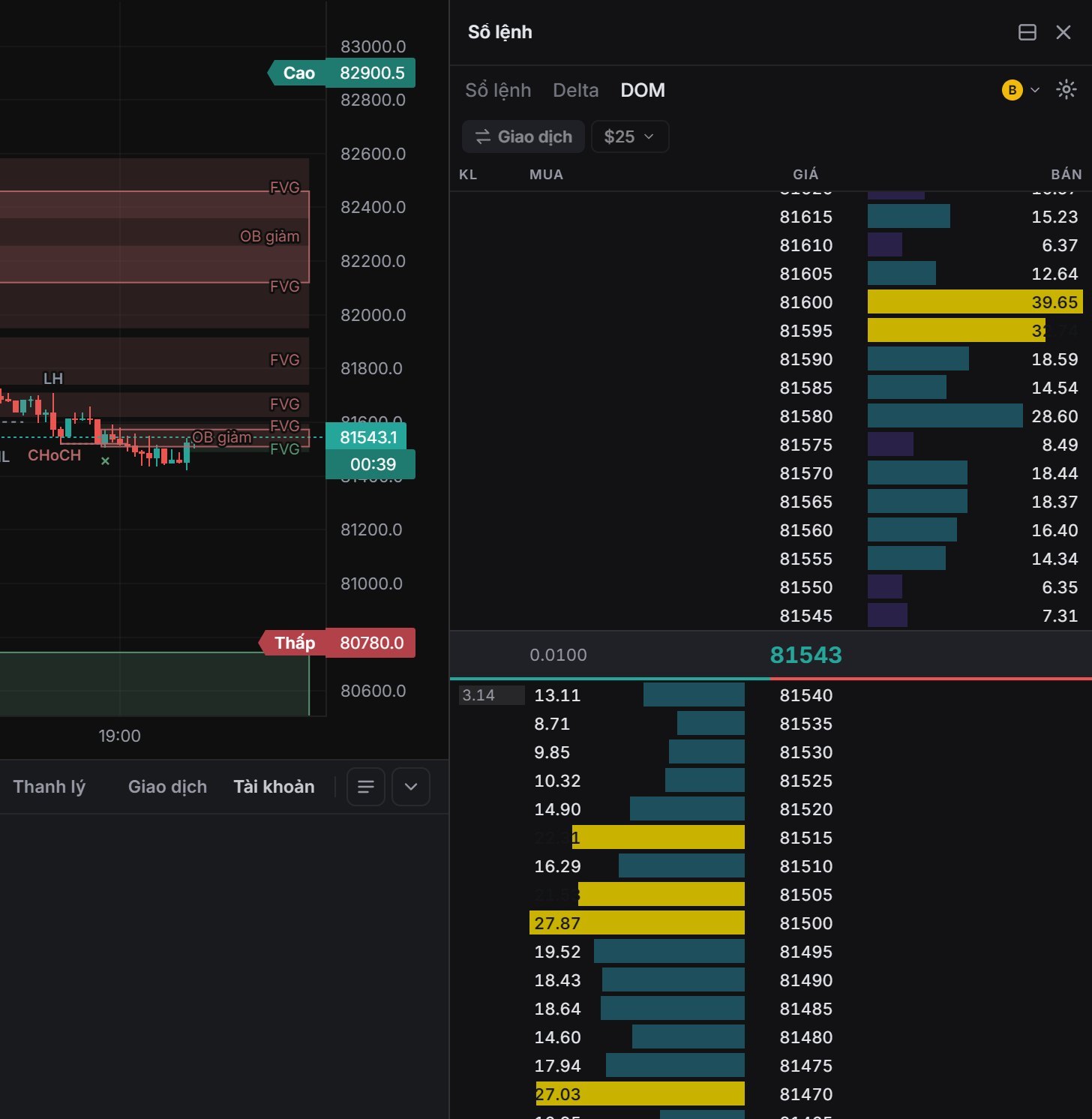Image resolution: width=1092 pixels, height=1119 pixels.
Task: Select bid price row 81500
Action: click(x=771, y=923)
